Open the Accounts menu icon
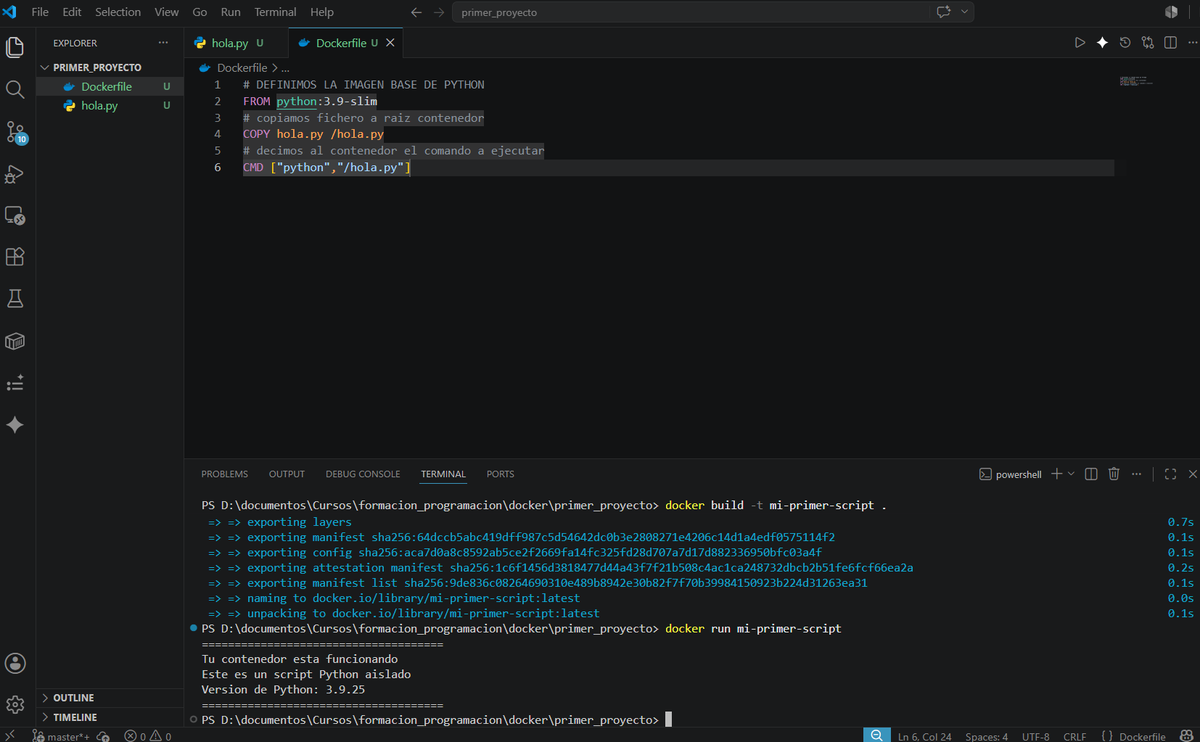Viewport: 1200px width, 742px height. click(x=15, y=663)
